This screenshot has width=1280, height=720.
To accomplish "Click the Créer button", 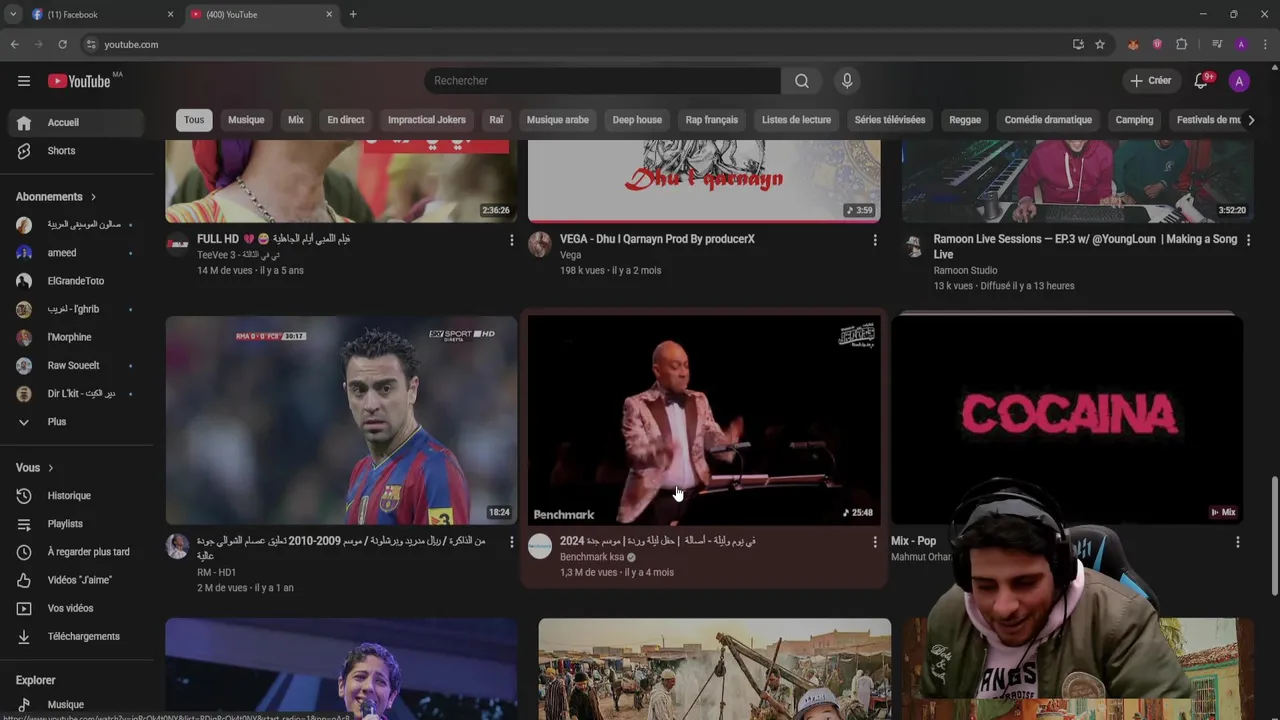I will 1151,81.
